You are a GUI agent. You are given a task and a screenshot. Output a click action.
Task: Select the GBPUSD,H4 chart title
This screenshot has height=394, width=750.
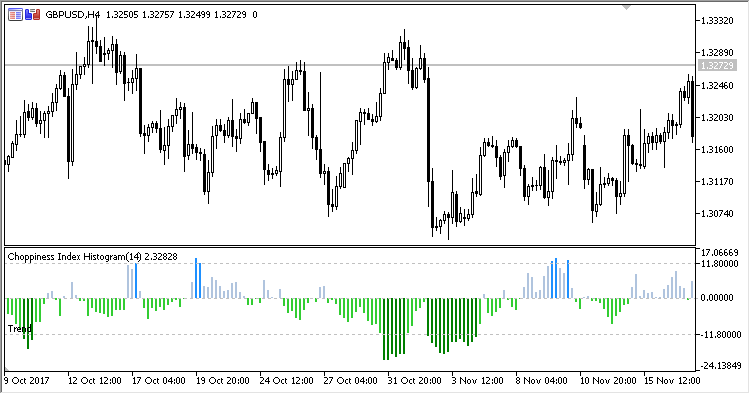(73, 15)
